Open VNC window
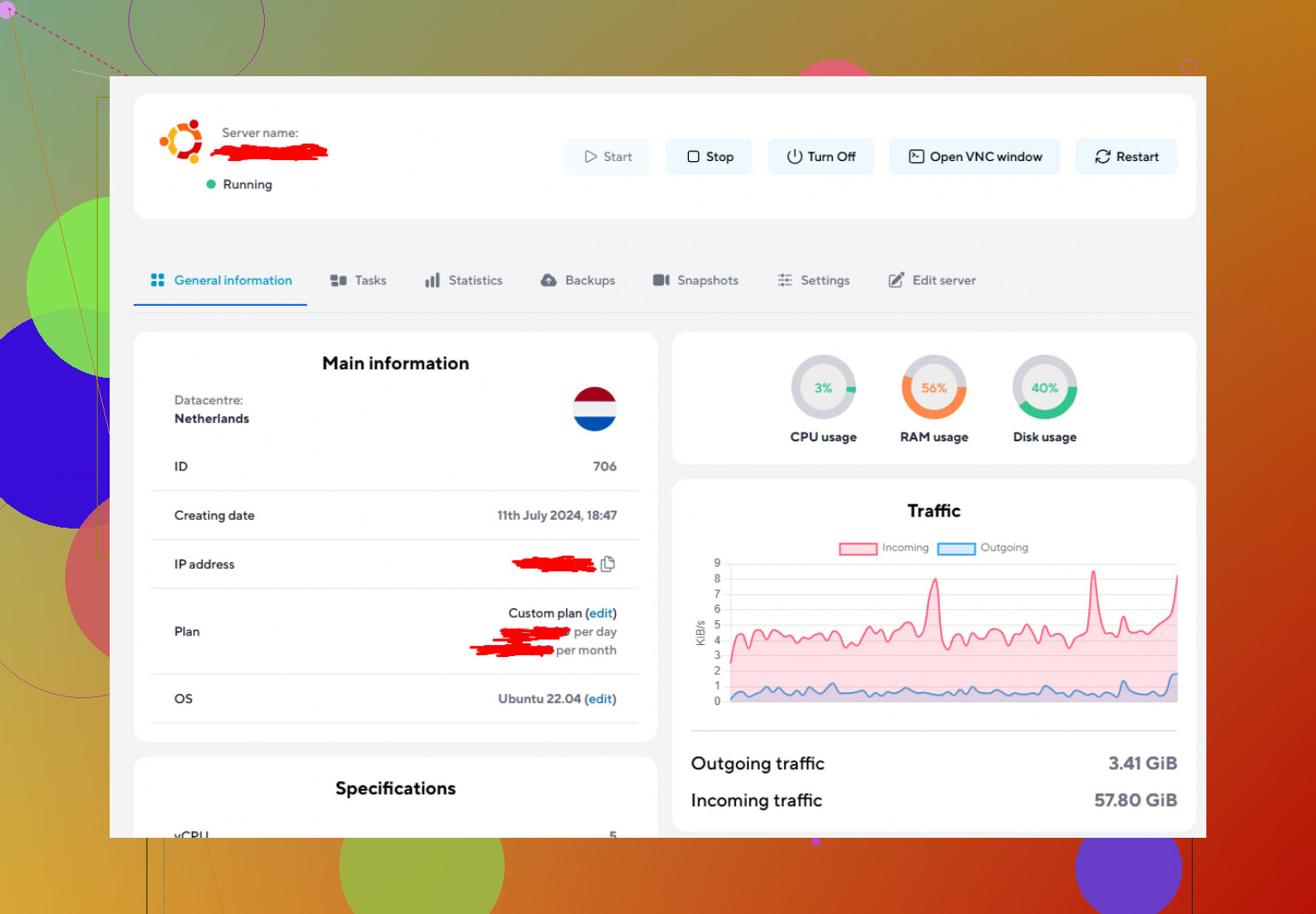 point(974,157)
